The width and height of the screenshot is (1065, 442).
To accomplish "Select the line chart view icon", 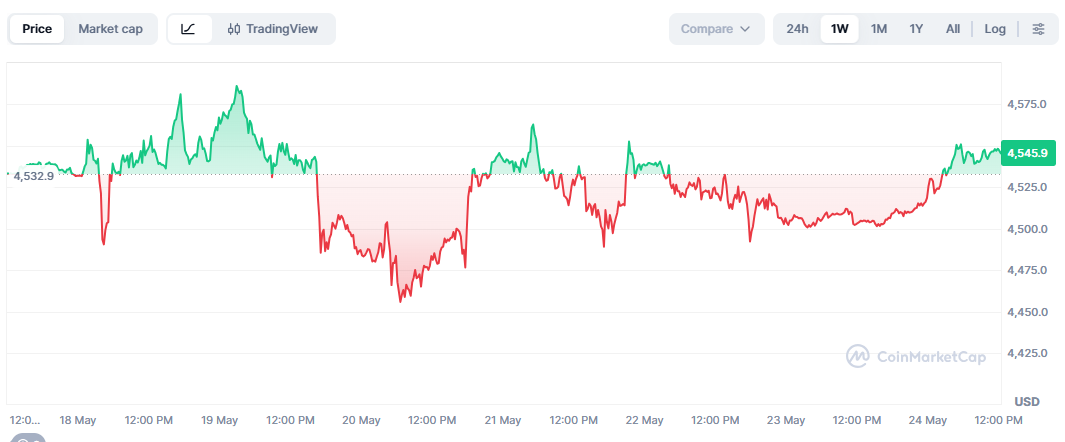I will coord(189,29).
